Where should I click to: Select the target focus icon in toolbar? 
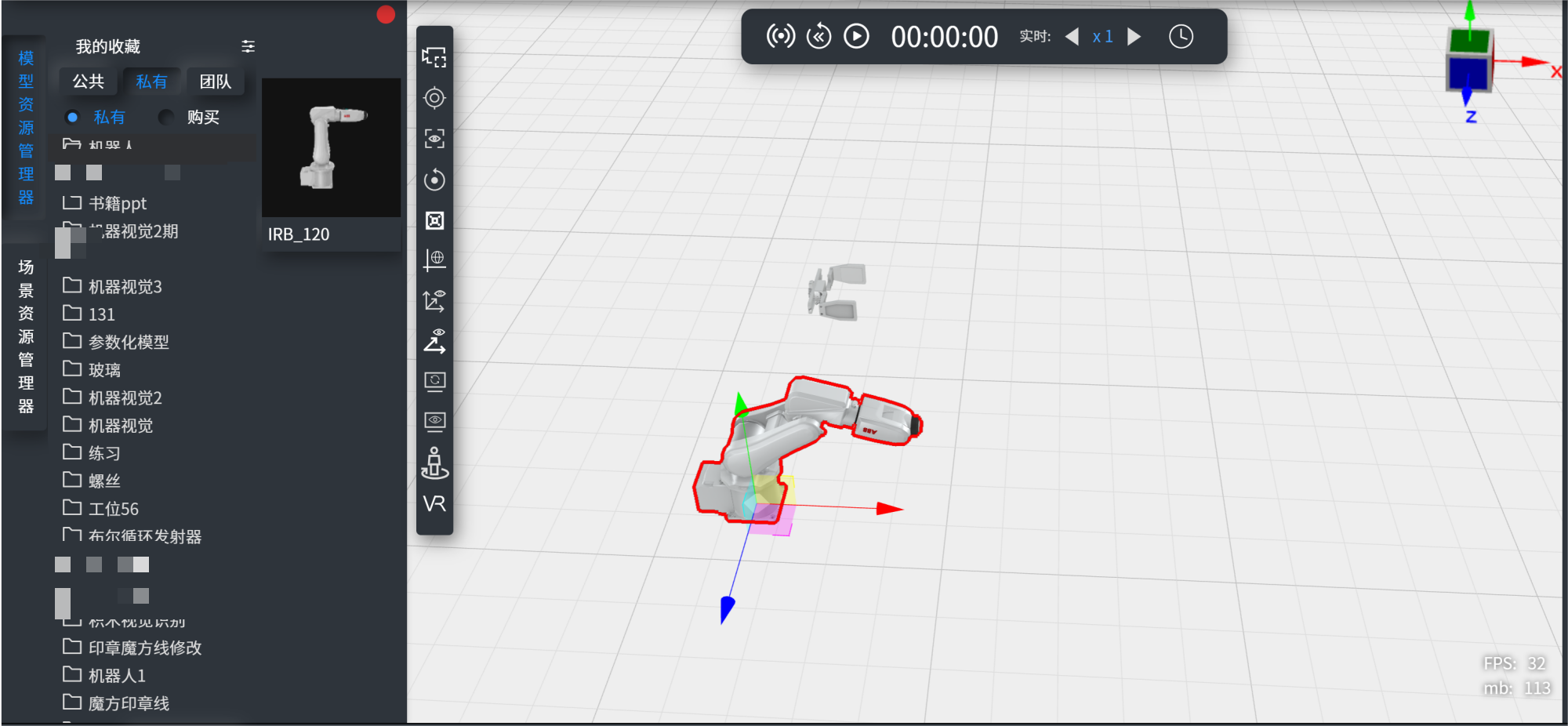click(434, 98)
